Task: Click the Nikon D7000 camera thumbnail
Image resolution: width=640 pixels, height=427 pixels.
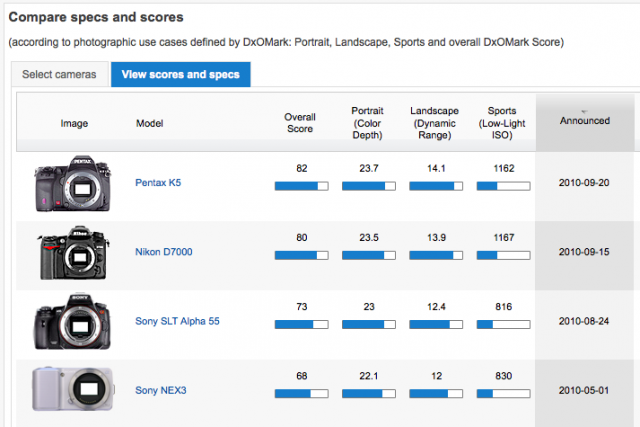Action: [73, 253]
